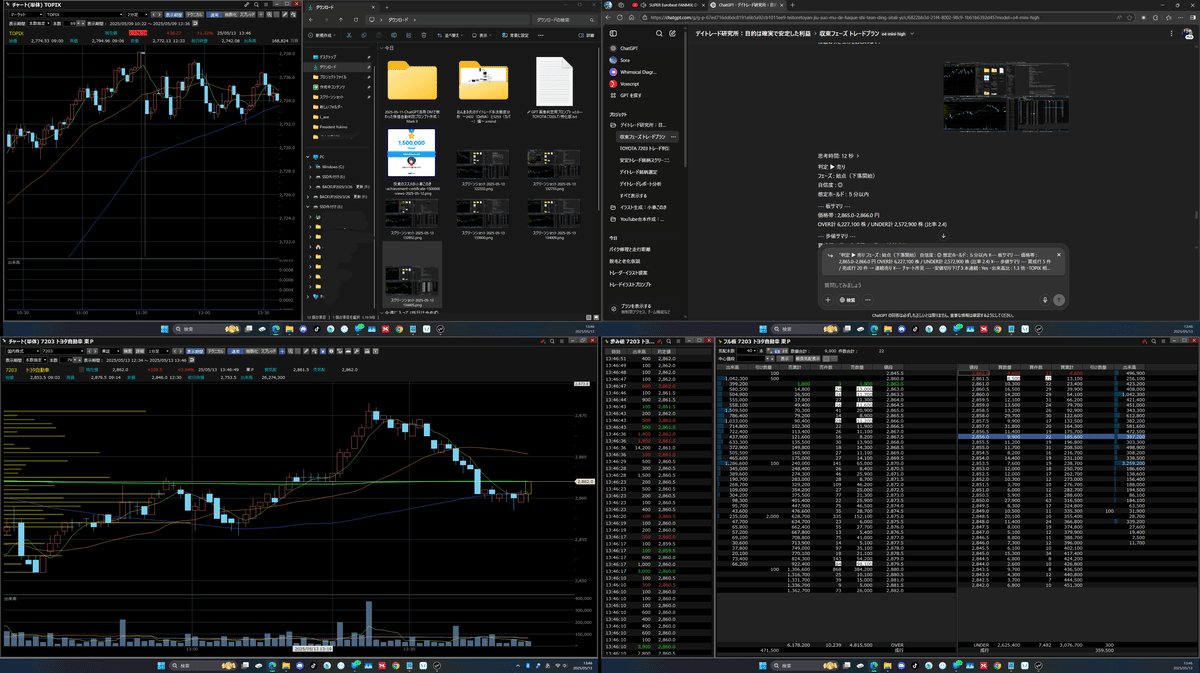This screenshot has width=1200, height=673.
Task: Click the plus attach icon in the message box
Action: point(828,299)
